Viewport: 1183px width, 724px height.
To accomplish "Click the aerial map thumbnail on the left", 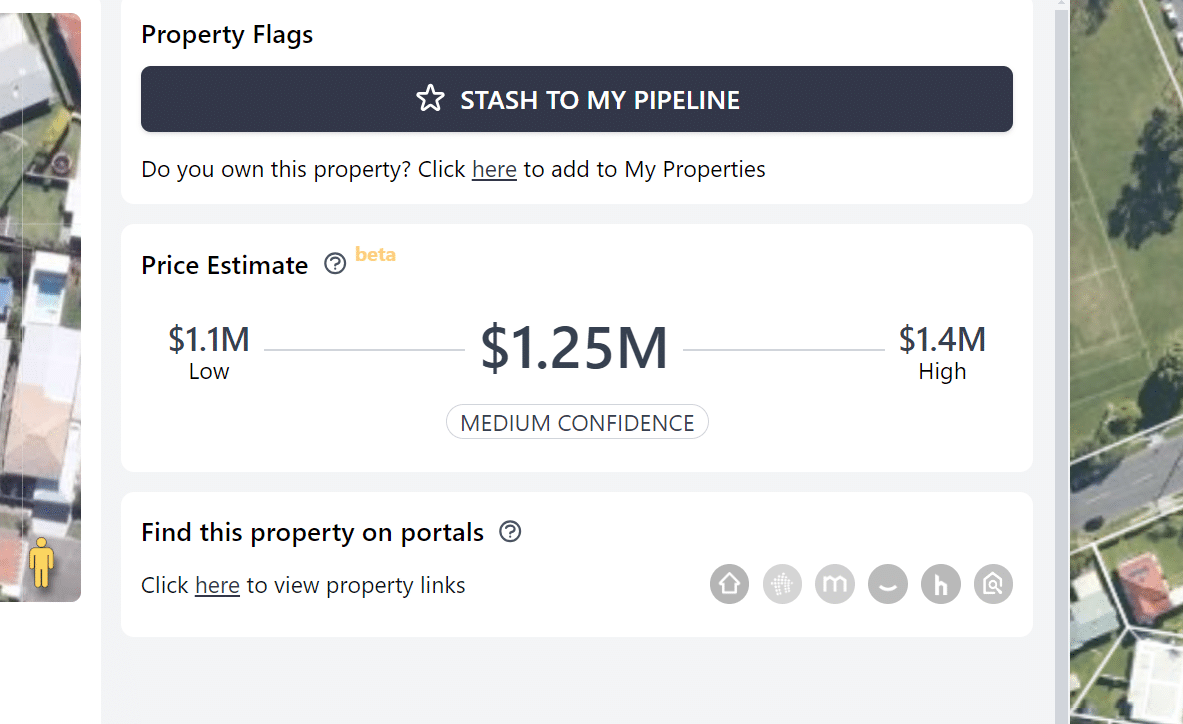I will [x=40, y=302].
